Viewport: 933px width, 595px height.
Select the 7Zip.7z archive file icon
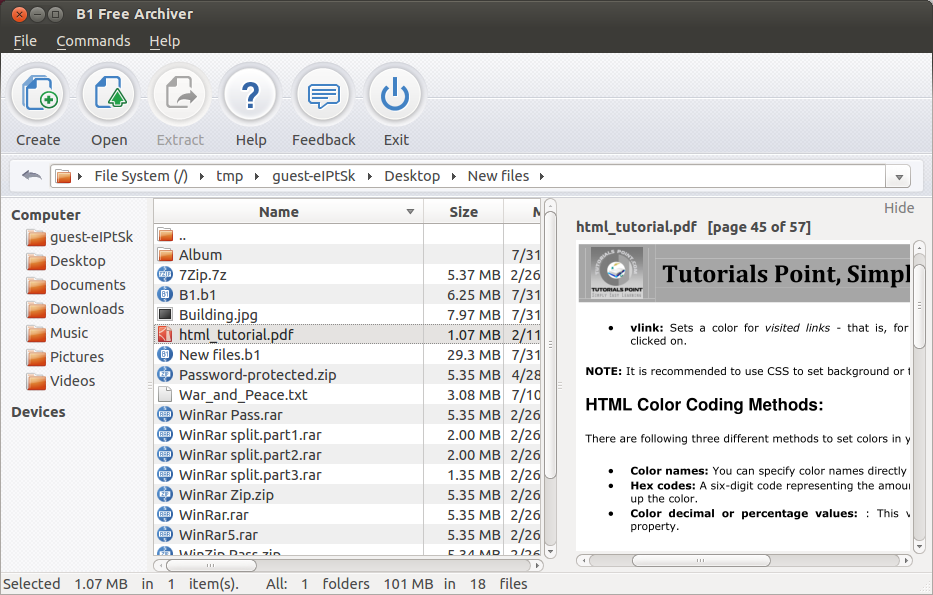[165, 275]
